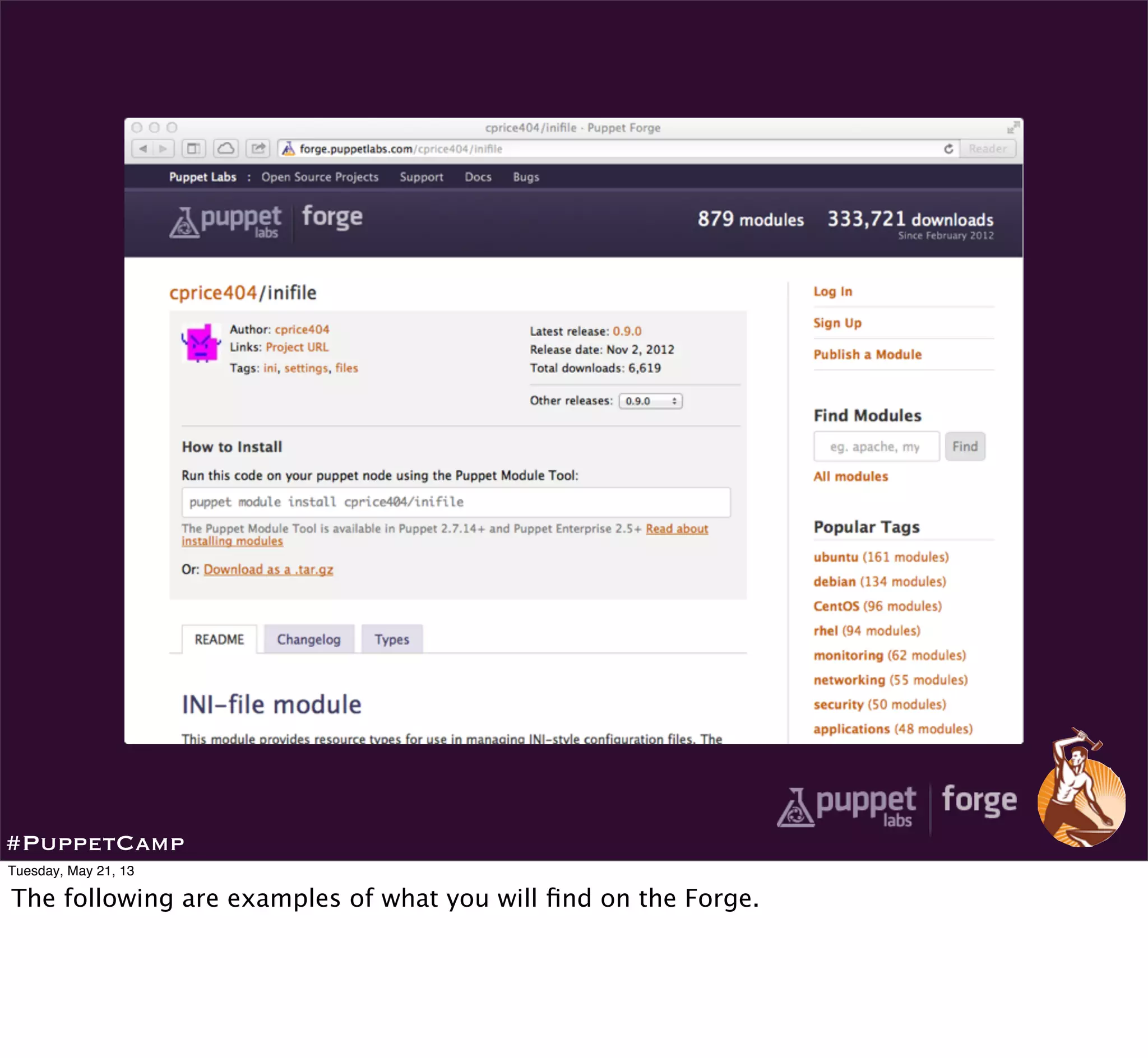Click the share icon in toolbar
The height and width of the screenshot is (1058, 1148).
pyautogui.click(x=258, y=149)
